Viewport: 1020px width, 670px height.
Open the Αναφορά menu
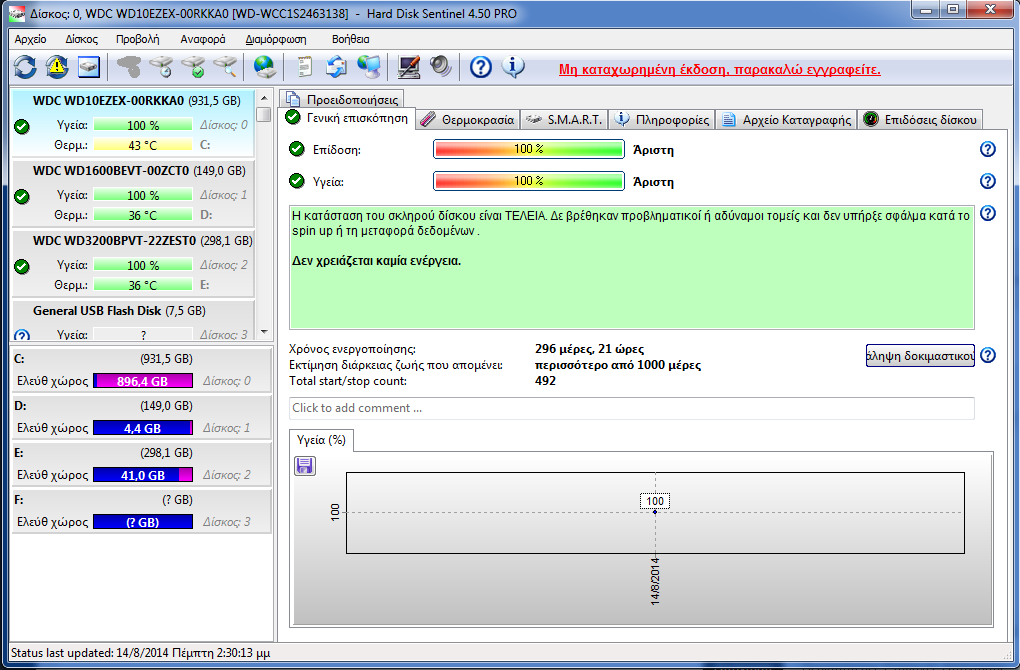[x=203, y=39]
